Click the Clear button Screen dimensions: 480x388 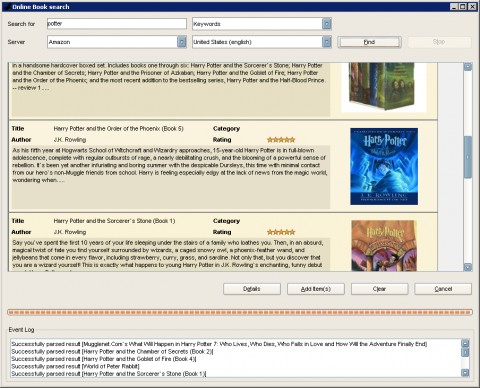(379, 289)
